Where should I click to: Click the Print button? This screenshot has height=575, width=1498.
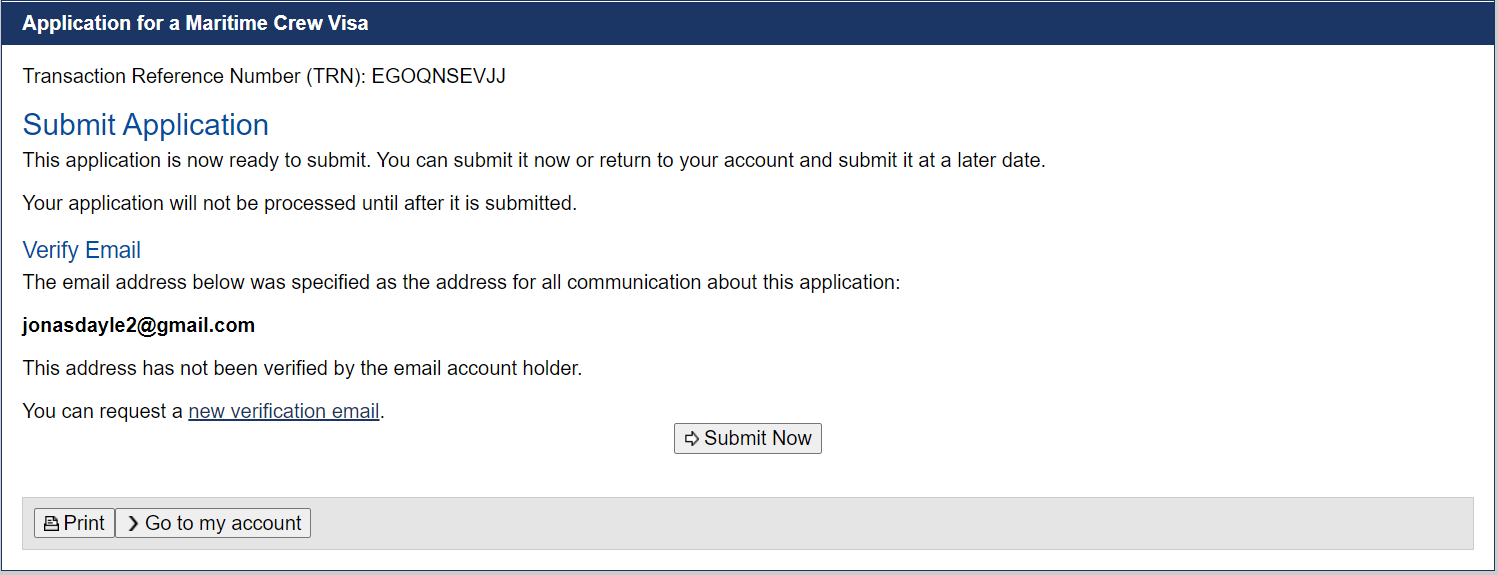(75, 523)
